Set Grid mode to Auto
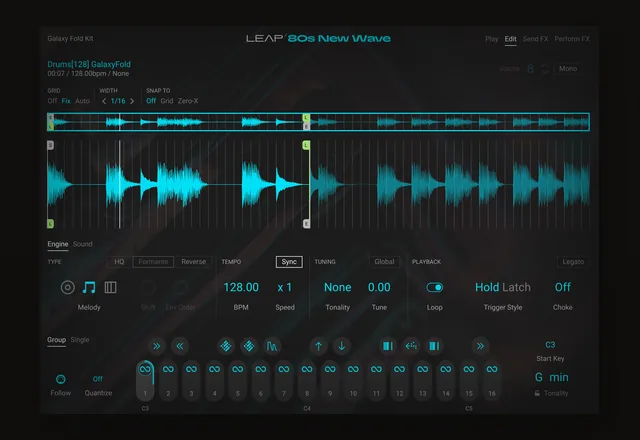Image resolution: width=640 pixels, height=440 pixels. pos(82,101)
